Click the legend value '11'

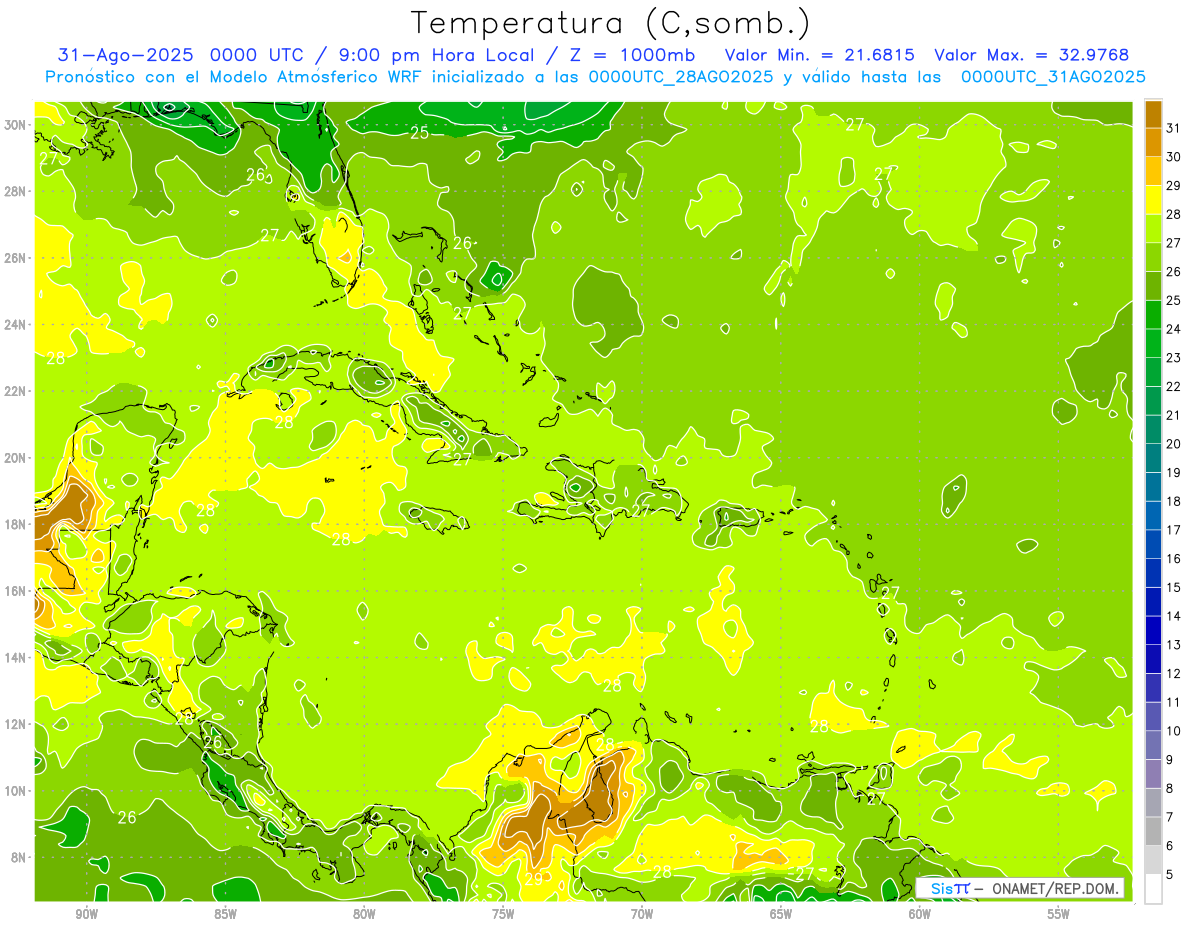pos(1174,702)
